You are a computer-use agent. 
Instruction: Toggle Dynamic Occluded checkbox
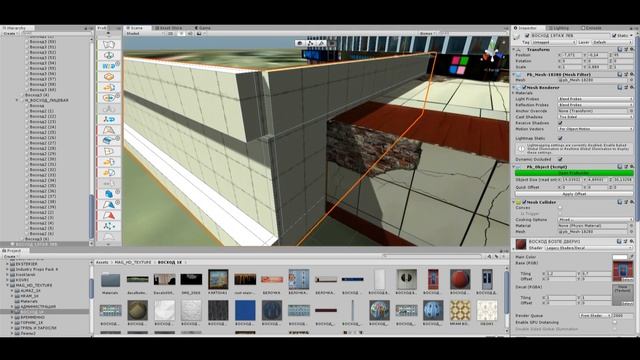tap(560, 160)
